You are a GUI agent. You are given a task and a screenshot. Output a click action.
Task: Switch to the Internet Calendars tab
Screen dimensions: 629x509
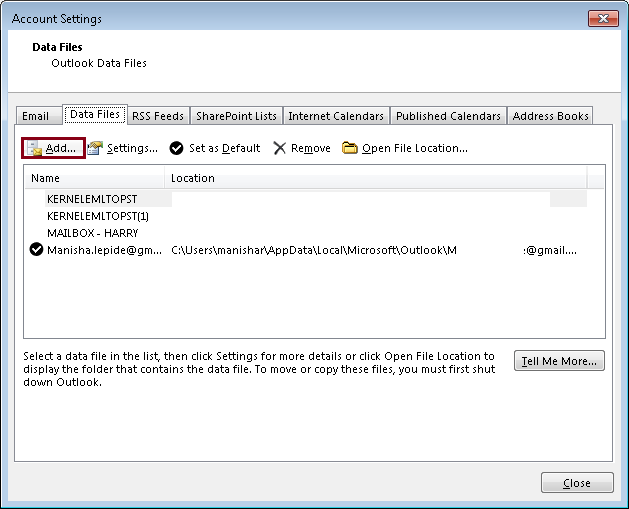[336, 116]
